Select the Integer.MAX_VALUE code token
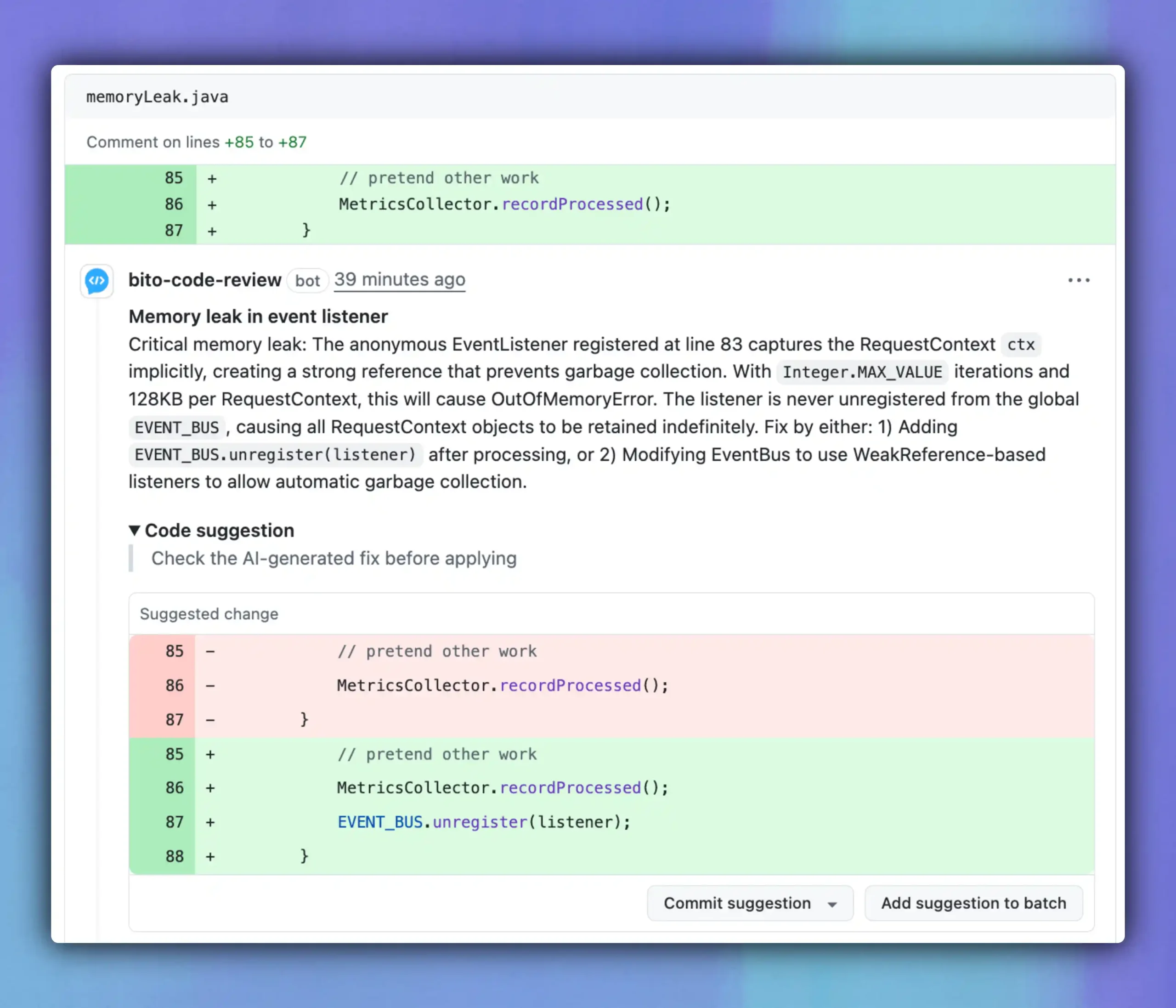Image resolution: width=1176 pixels, height=1008 pixels. [x=862, y=372]
